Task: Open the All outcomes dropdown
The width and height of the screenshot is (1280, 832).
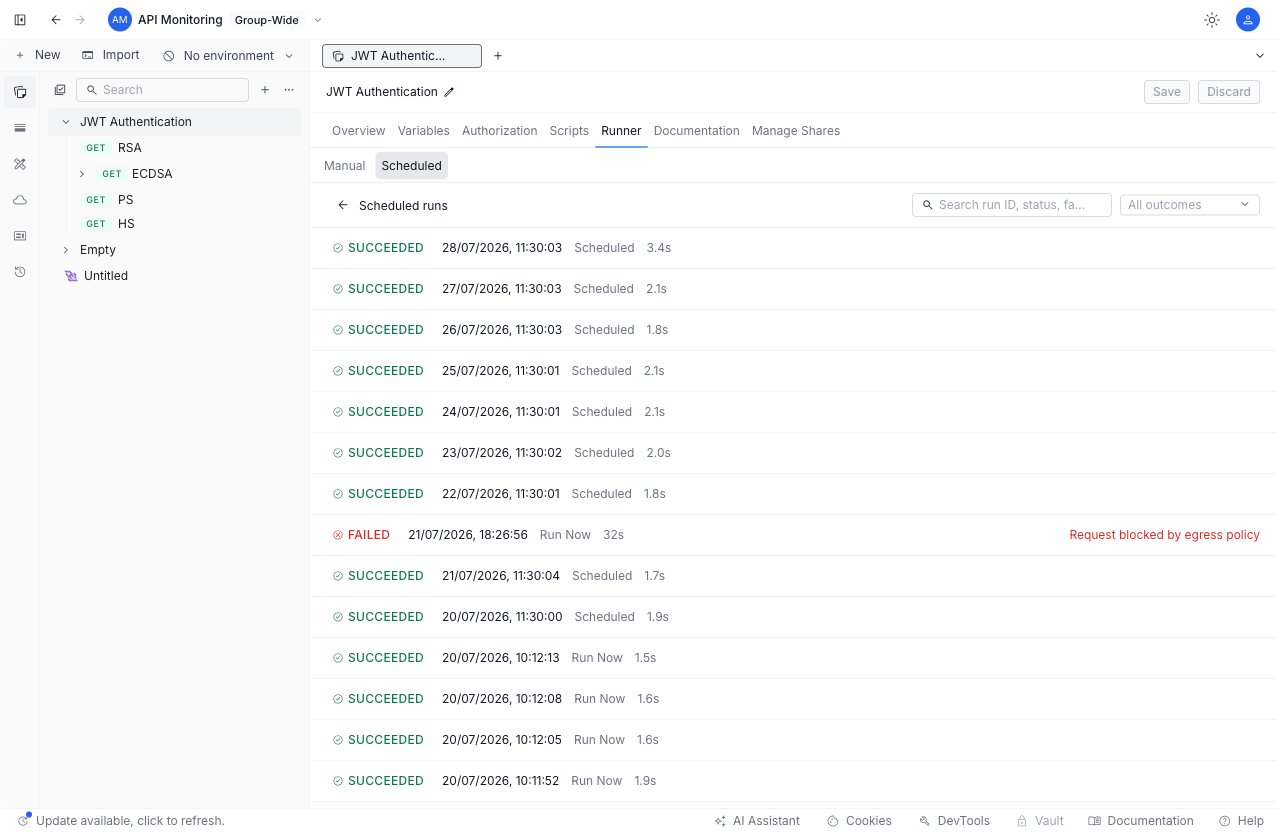Action: (1190, 205)
